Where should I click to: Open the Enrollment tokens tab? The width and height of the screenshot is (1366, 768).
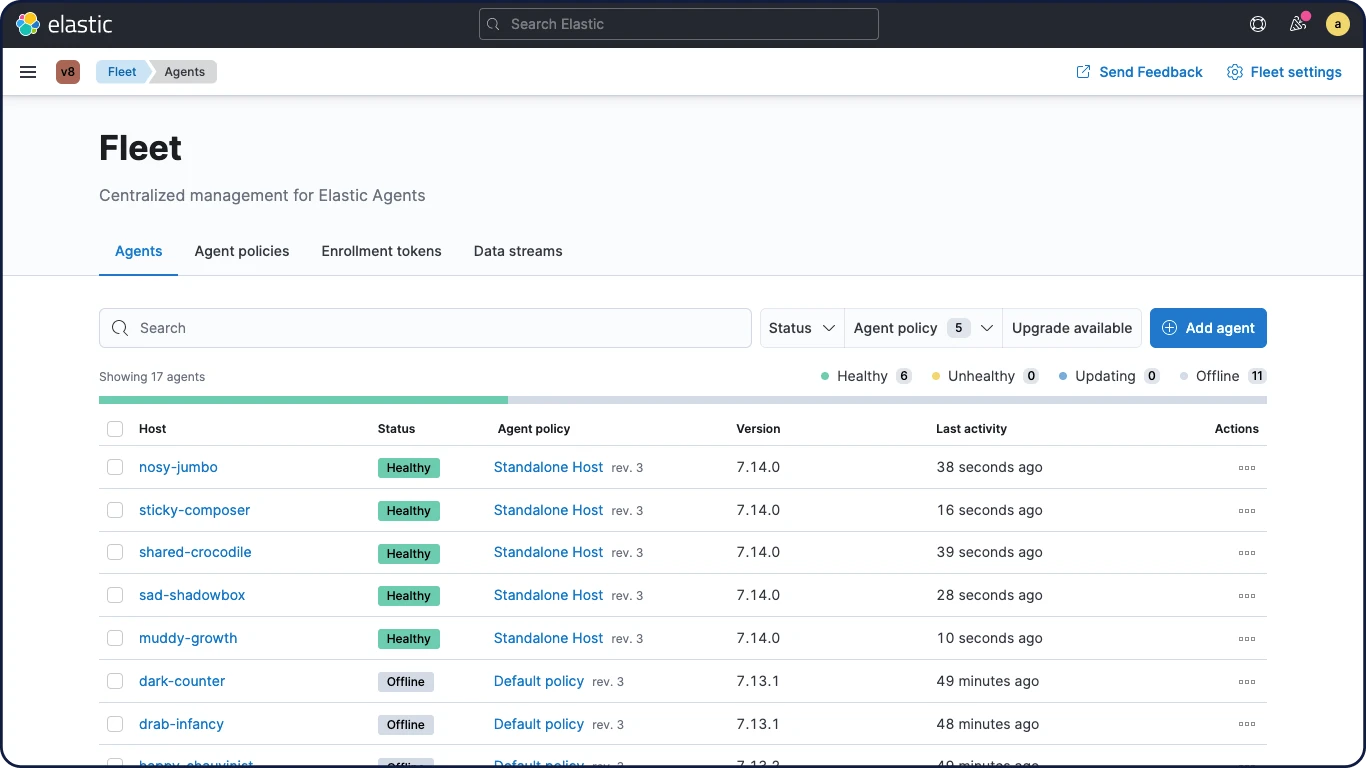381,251
